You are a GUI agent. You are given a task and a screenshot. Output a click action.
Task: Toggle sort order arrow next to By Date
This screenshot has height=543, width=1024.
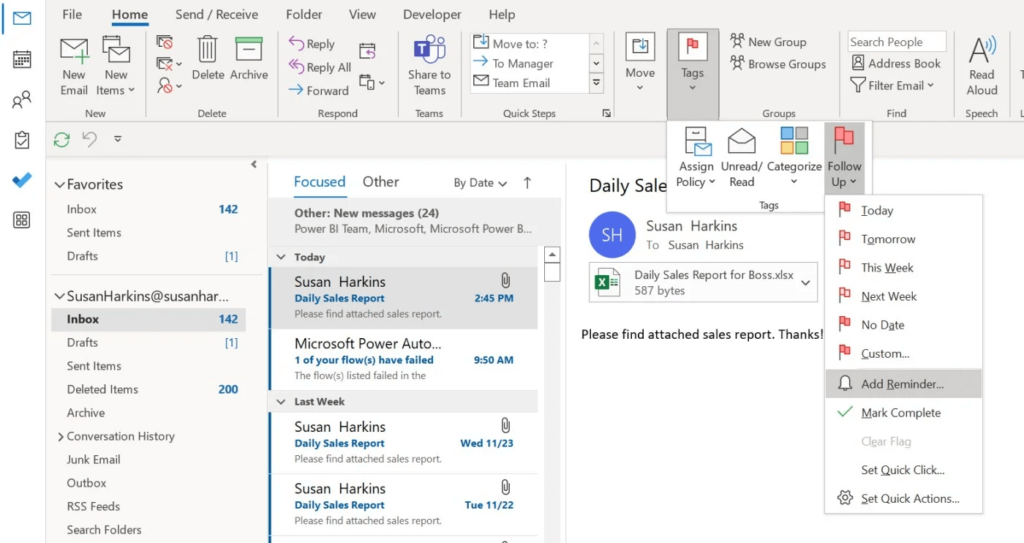pos(527,183)
